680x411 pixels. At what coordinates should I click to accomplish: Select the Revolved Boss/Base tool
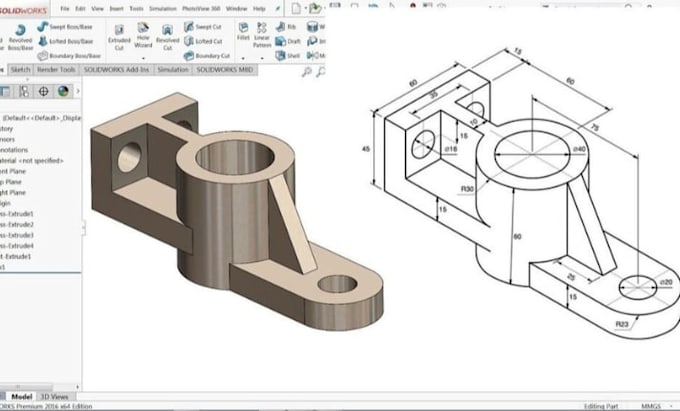[20, 37]
